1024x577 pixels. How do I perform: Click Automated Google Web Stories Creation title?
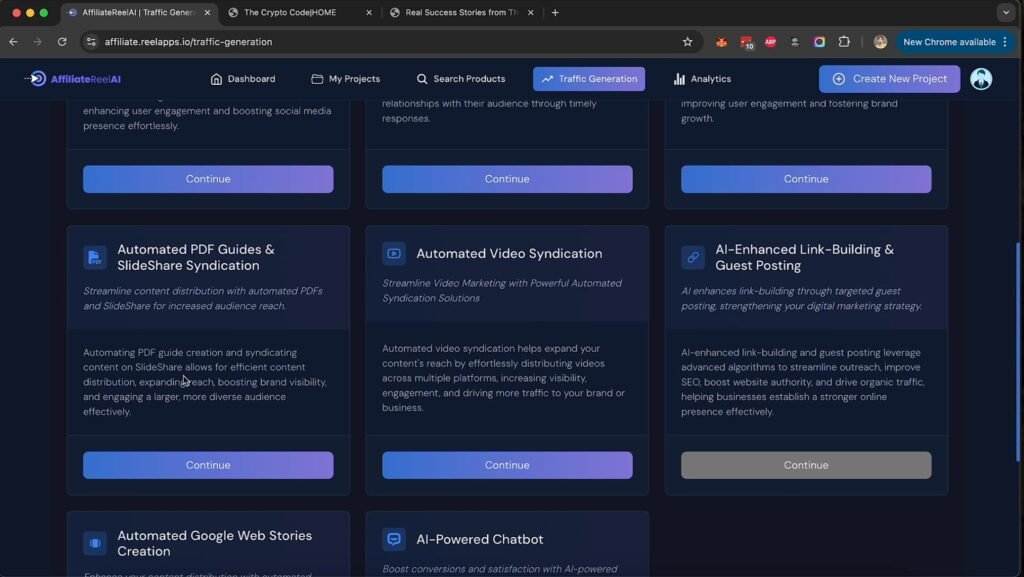pos(214,543)
